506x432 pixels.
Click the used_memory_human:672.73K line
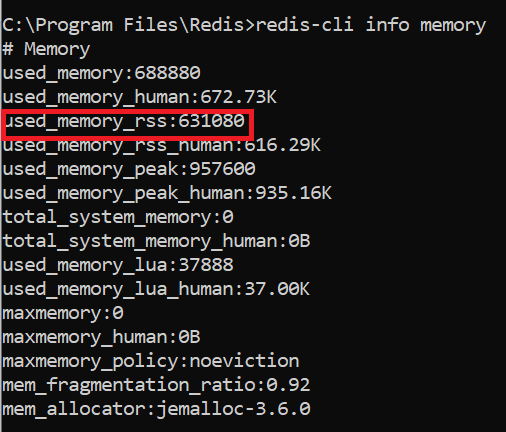tap(140, 97)
